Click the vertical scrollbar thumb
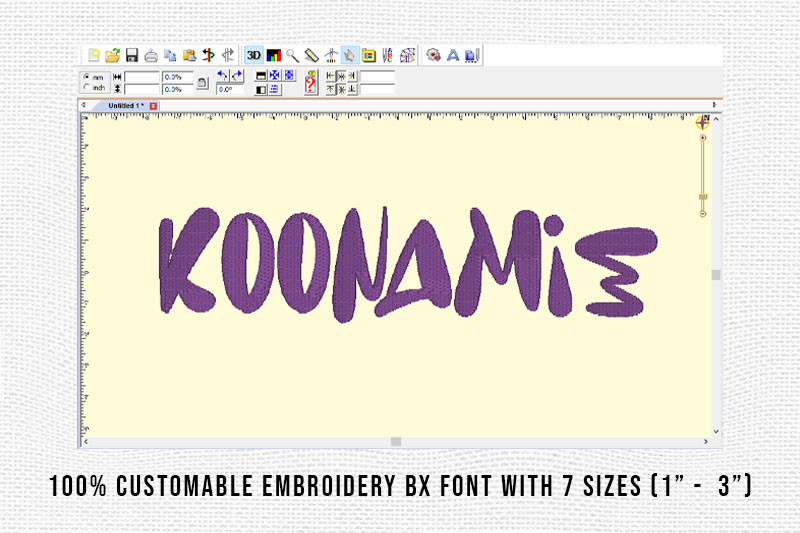800x533 pixels. pos(716,275)
